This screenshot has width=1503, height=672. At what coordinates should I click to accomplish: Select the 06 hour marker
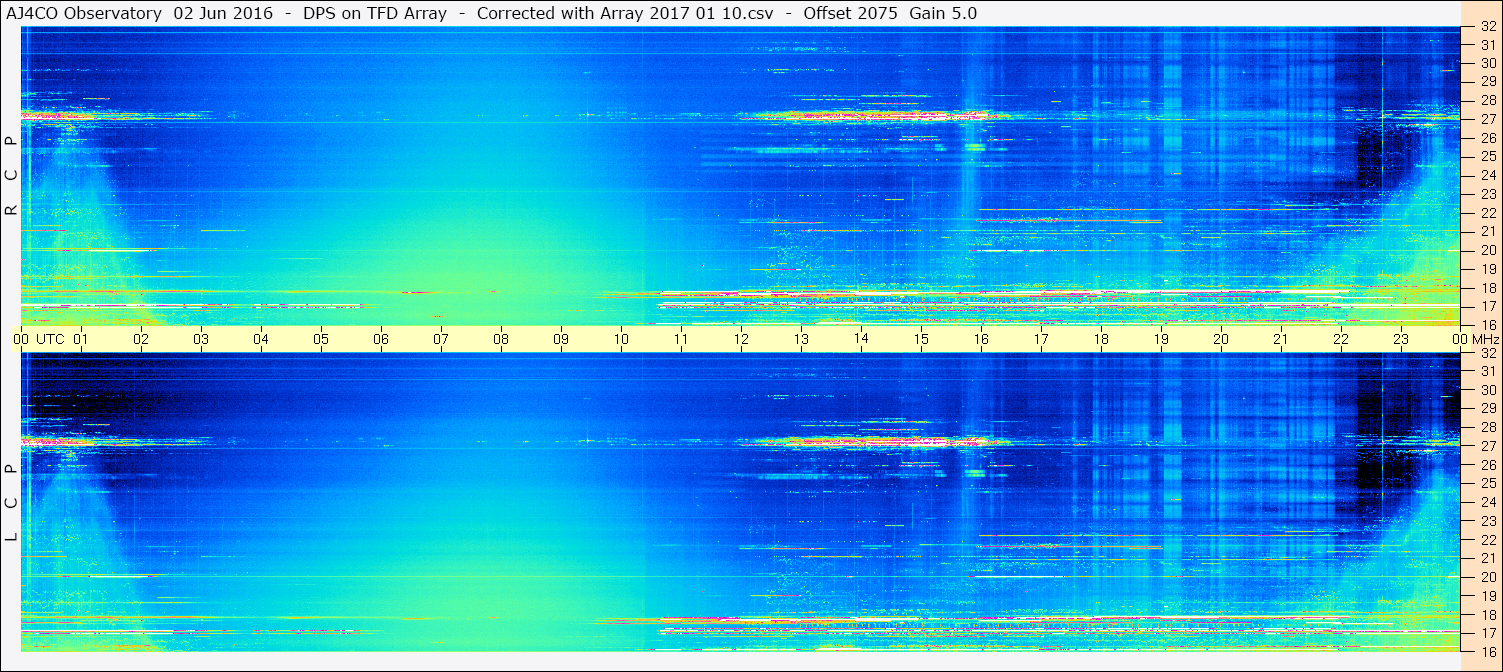pyautogui.click(x=381, y=339)
